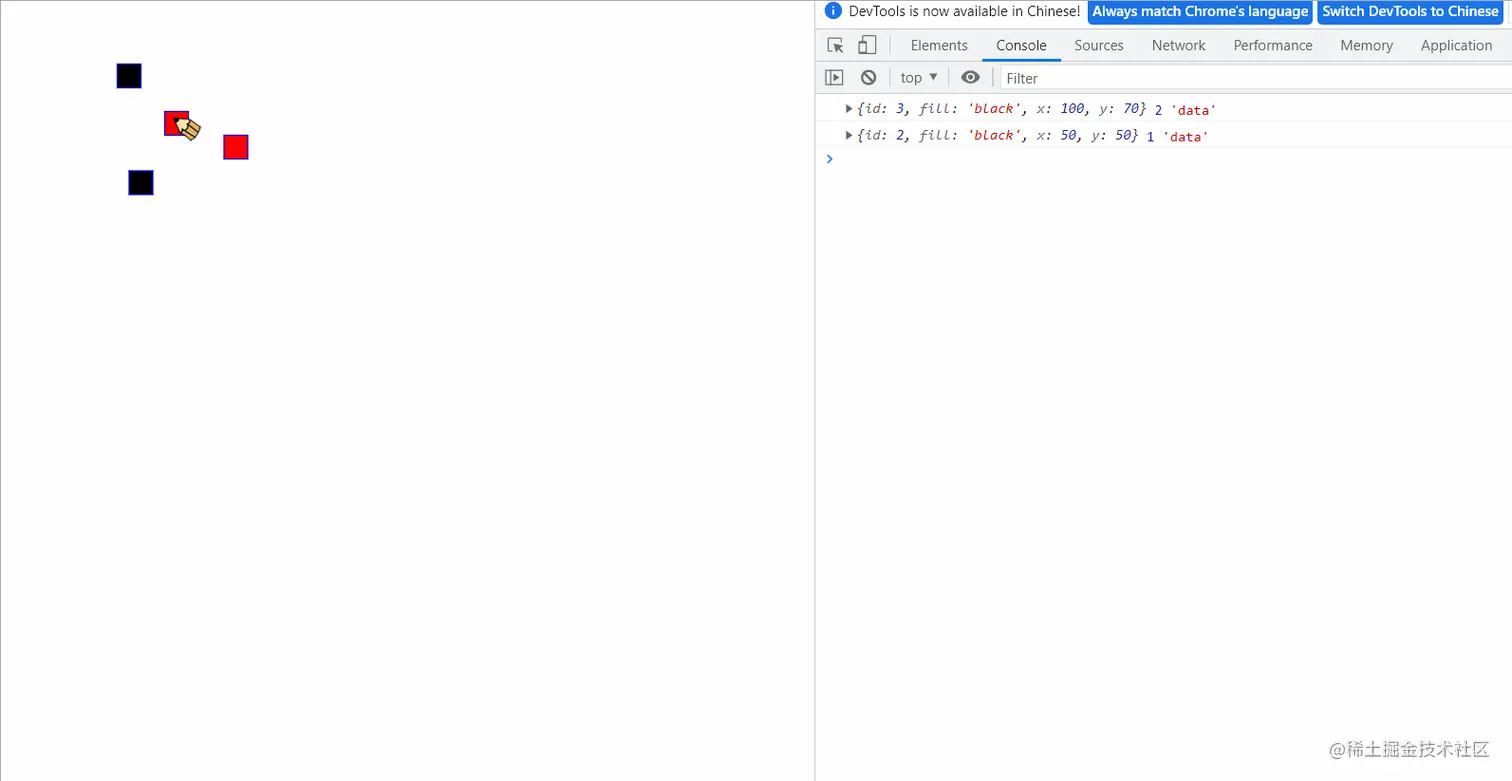Switch to the Sources tab
Image resolution: width=1512 pixels, height=781 pixels.
pos(1098,45)
